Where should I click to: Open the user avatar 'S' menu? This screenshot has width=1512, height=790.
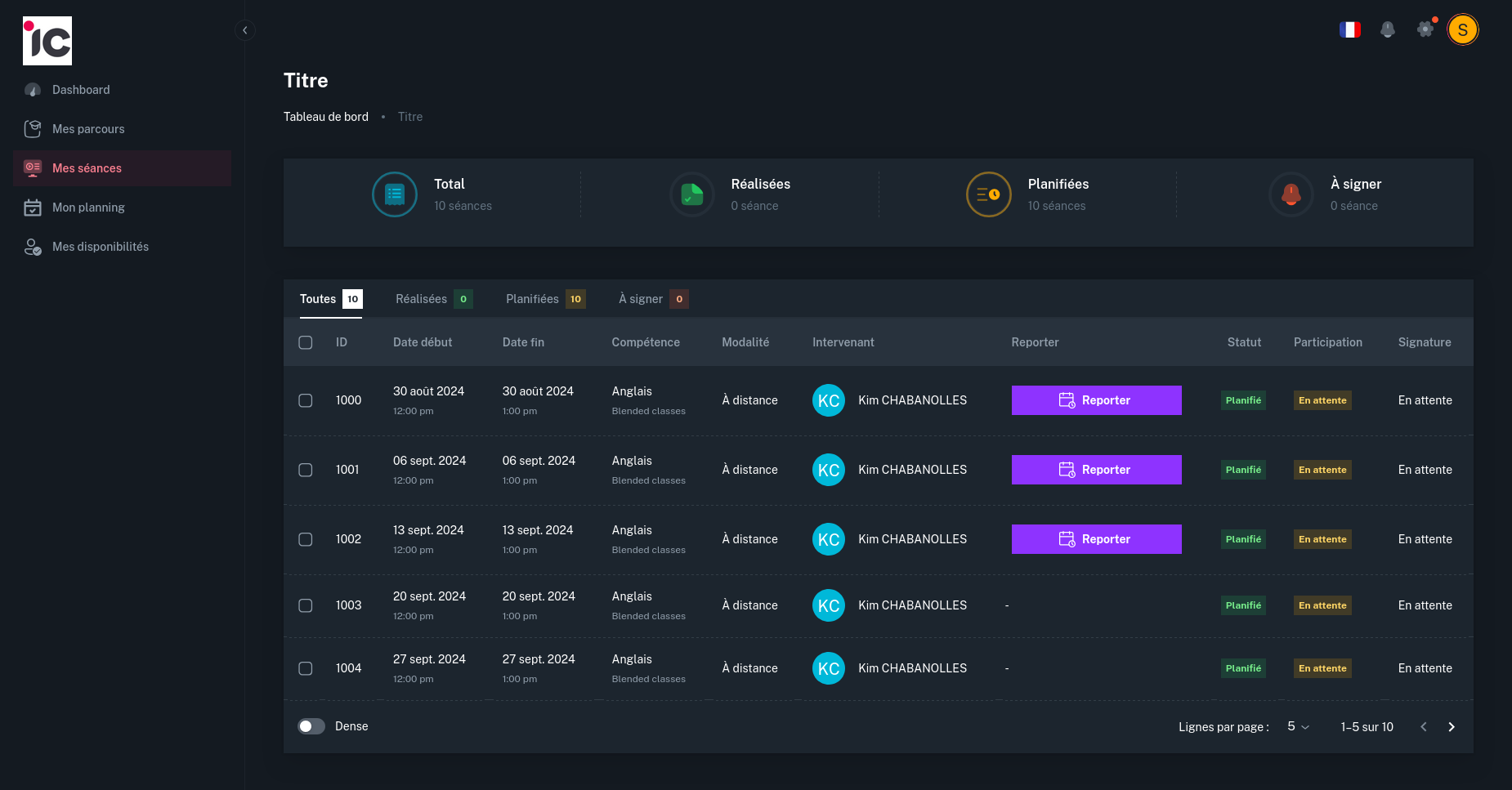(1462, 30)
